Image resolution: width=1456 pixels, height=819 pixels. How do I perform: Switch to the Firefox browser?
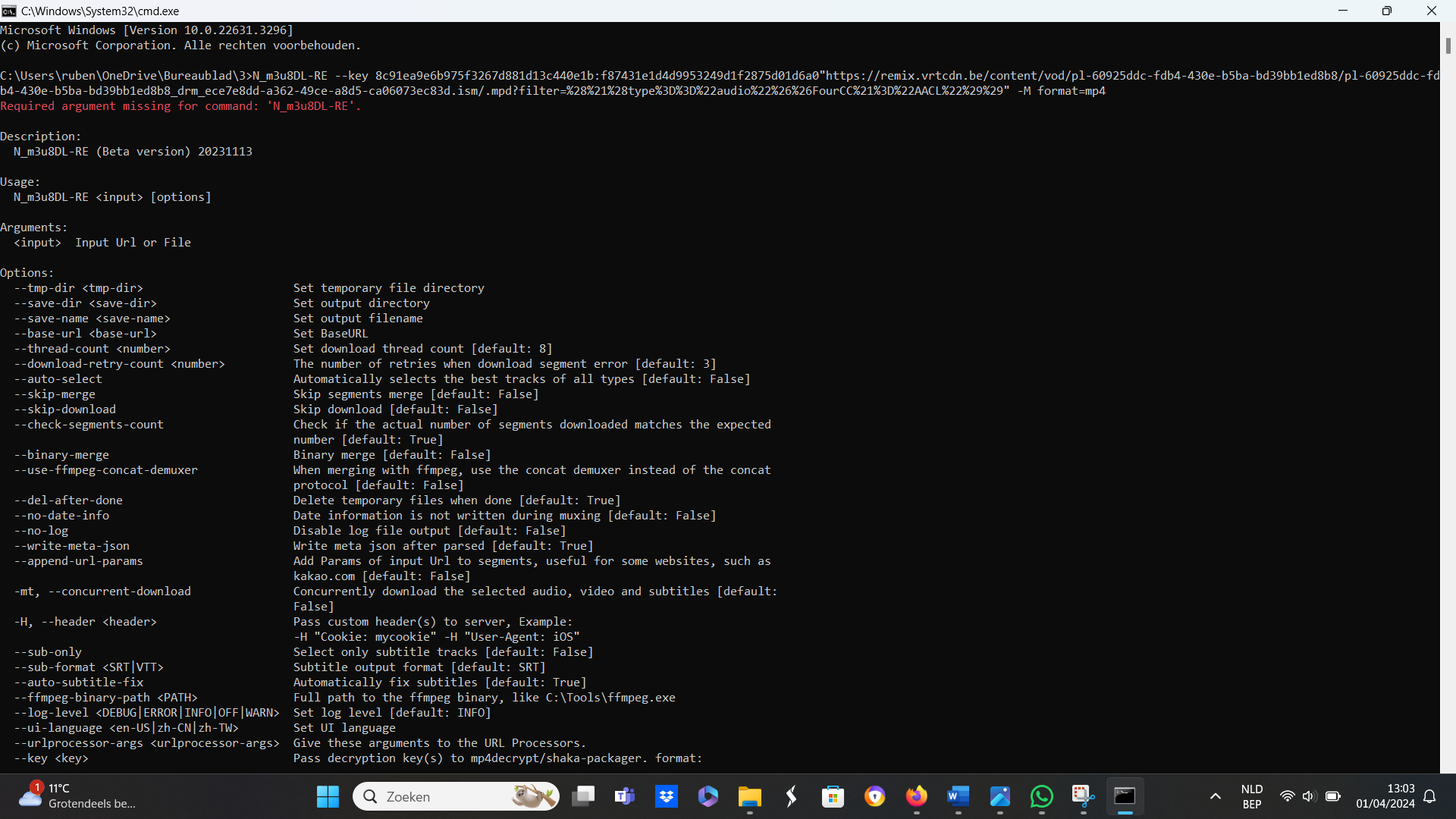point(916,796)
